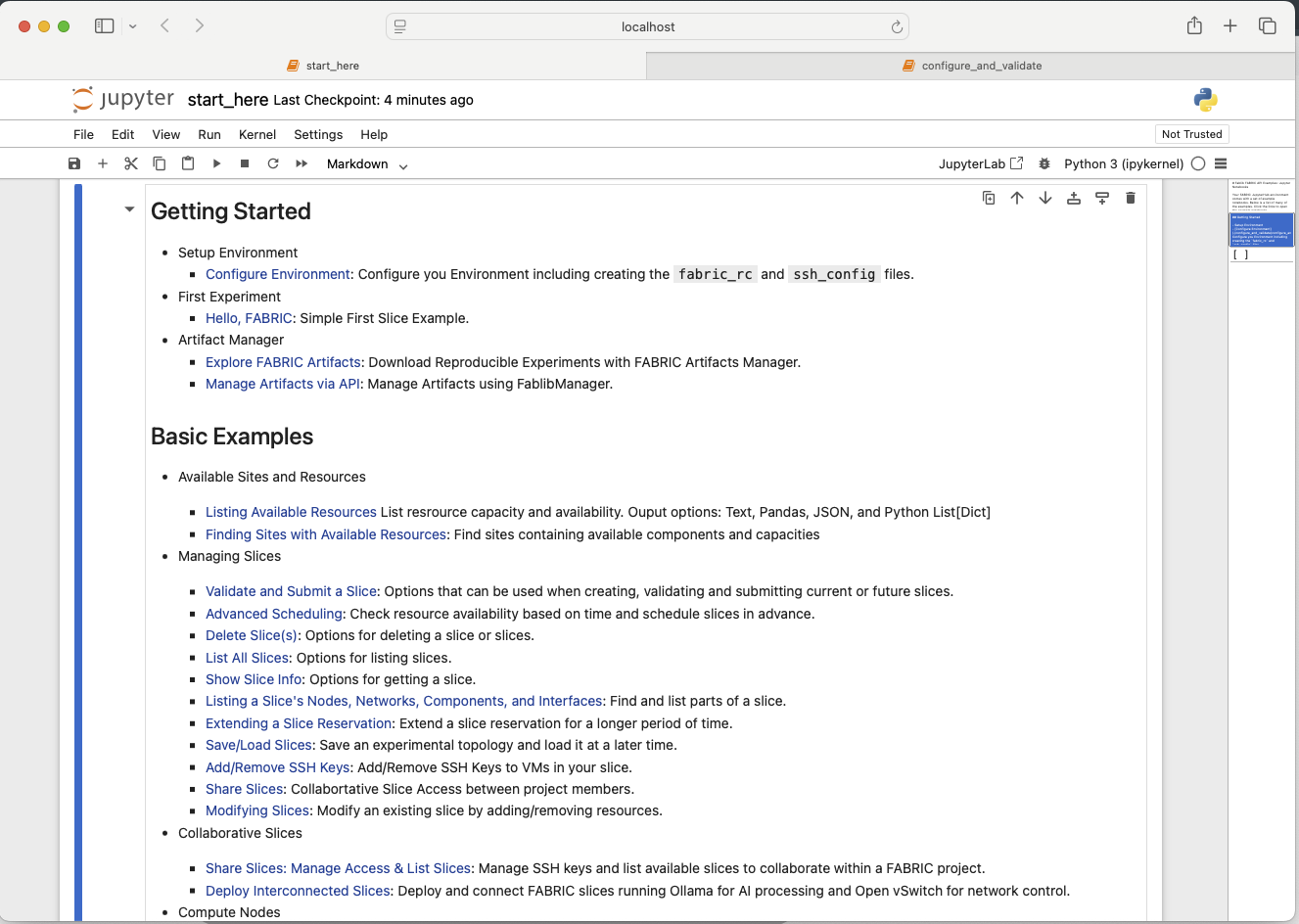The height and width of the screenshot is (924, 1299).
Task: Open the Save/Load Slices link
Action: (x=258, y=745)
